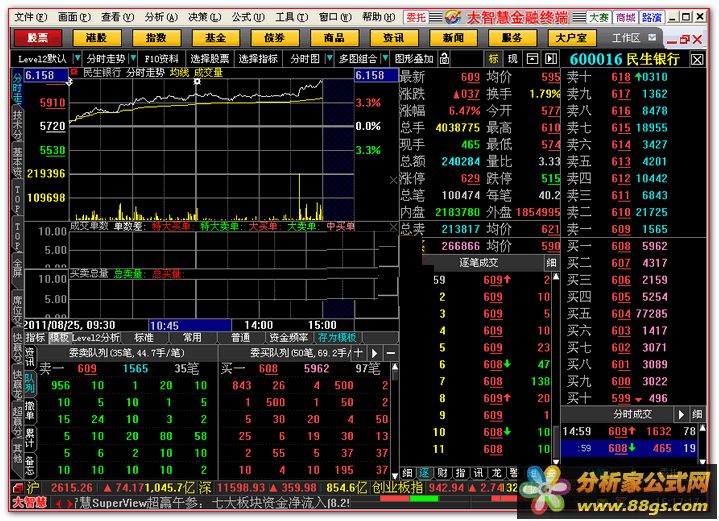
Task: Click 图形叠加 toolbar button
Action: [414, 59]
